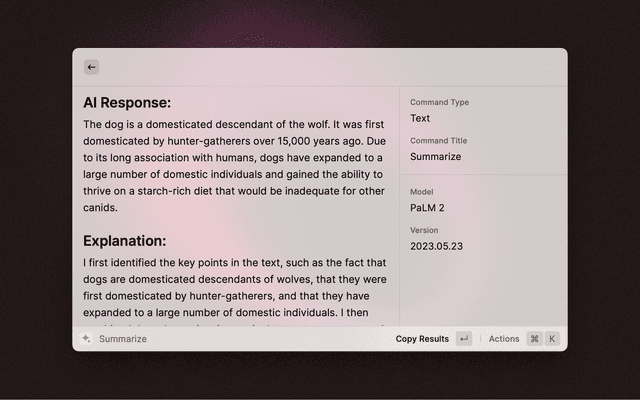640x400 pixels.
Task: Click the dog domestication response paragraph
Action: click(234, 166)
